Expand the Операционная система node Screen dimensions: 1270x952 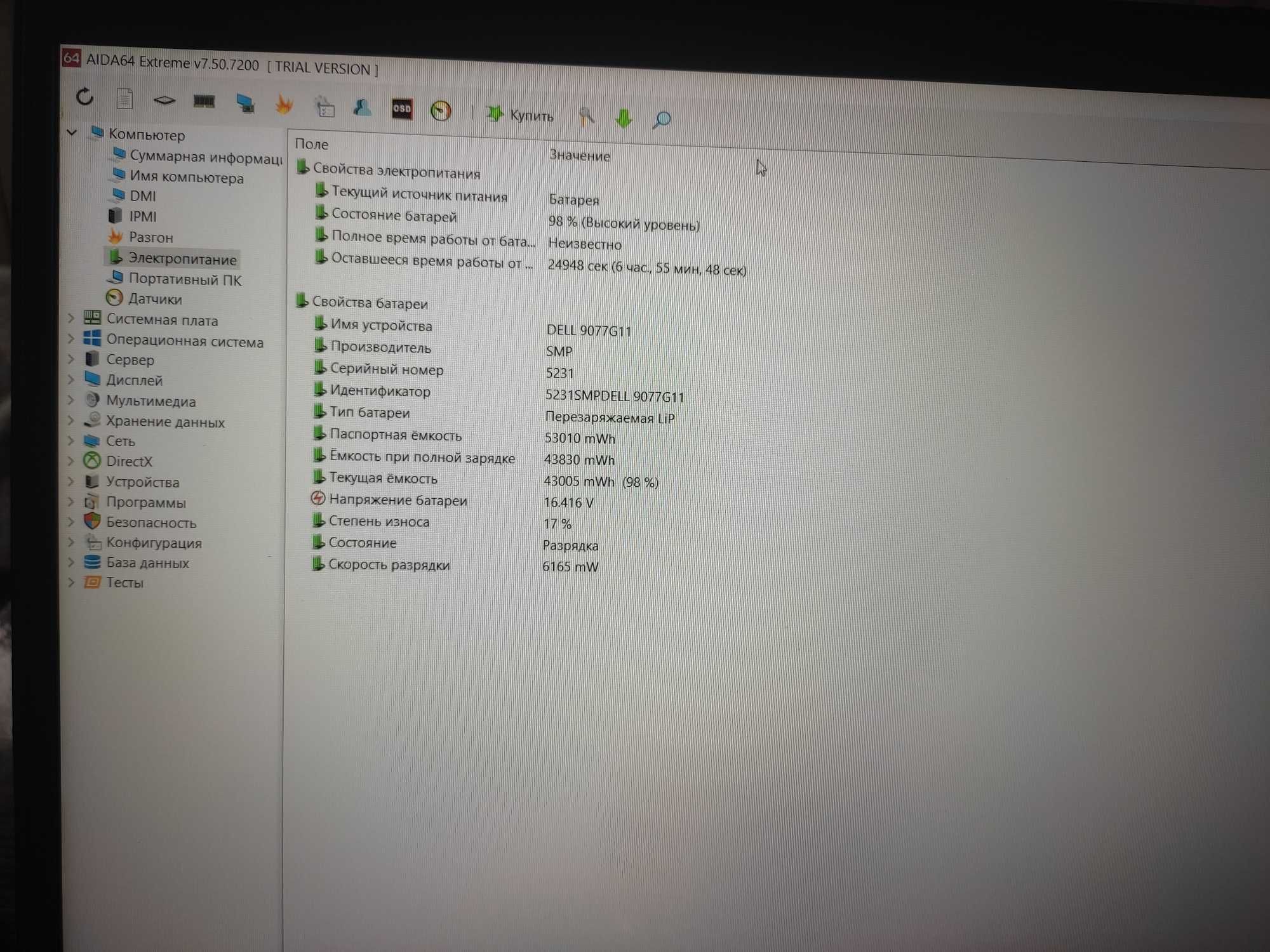coord(70,339)
